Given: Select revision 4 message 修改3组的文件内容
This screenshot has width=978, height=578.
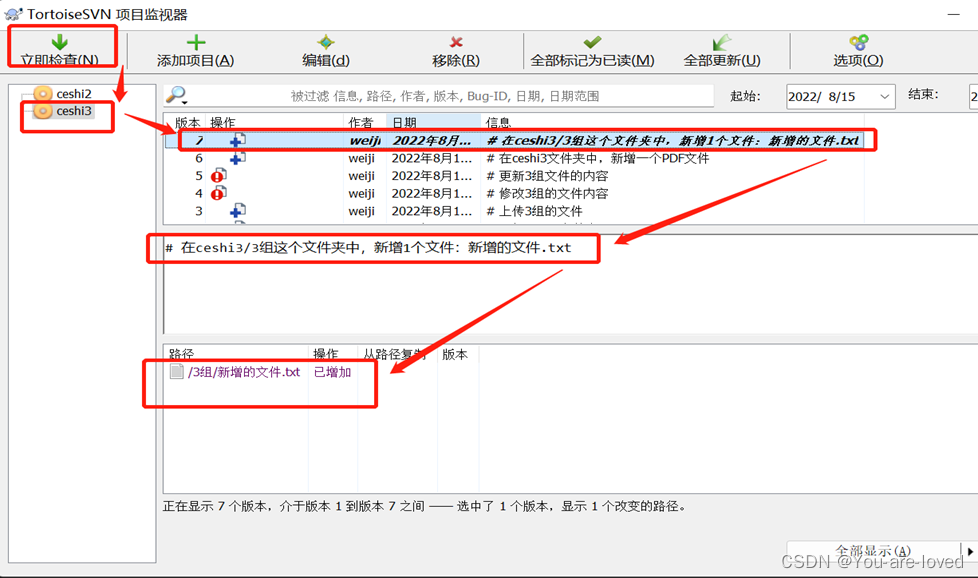Looking at the screenshot, I should 547,193.
